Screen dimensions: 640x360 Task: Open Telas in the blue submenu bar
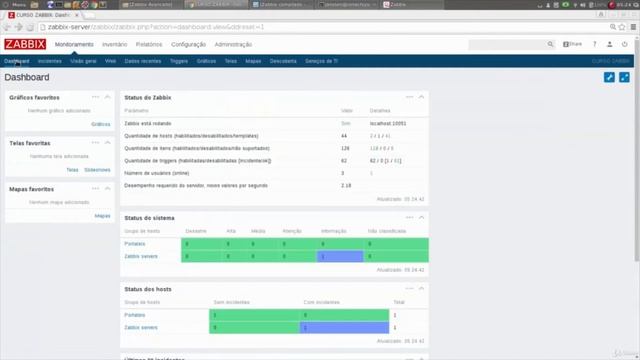[x=231, y=61]
